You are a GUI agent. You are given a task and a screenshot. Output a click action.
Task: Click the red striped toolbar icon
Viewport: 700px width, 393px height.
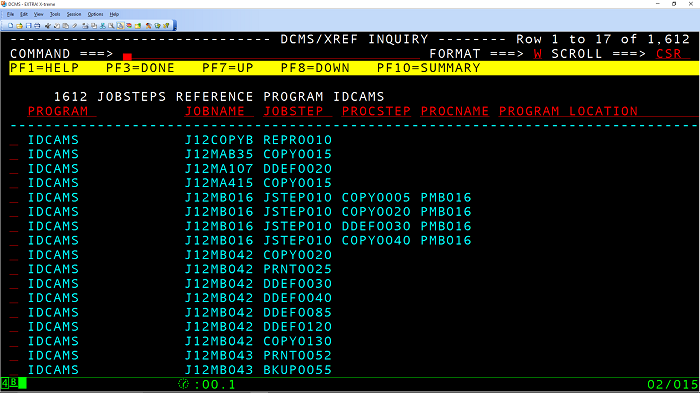point(129,26)
